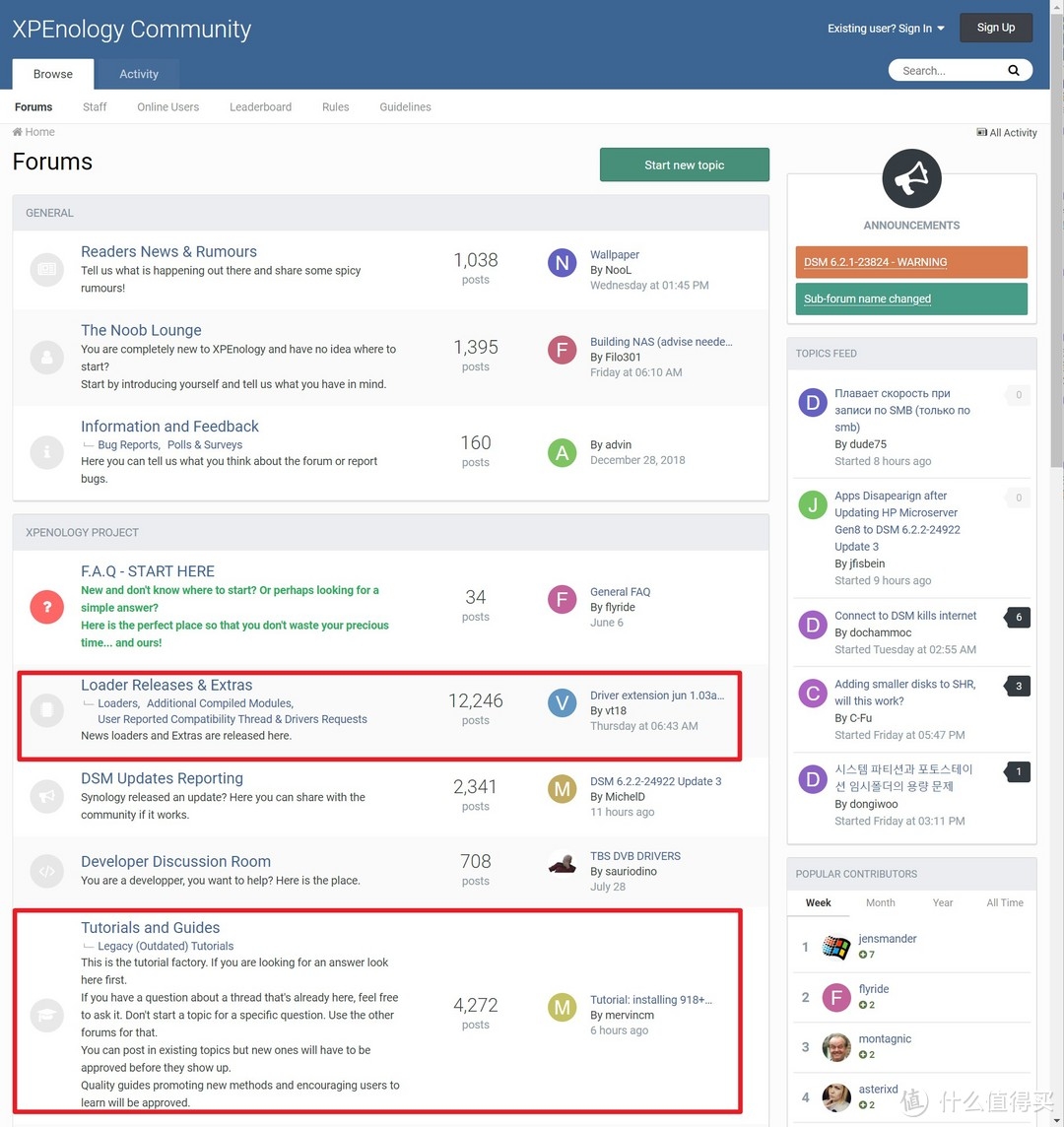The height and width of the screenshot is (1127, 1064).
Task: Open dochammoc's avatar in Topics Feed
Action: coord(813,626)
